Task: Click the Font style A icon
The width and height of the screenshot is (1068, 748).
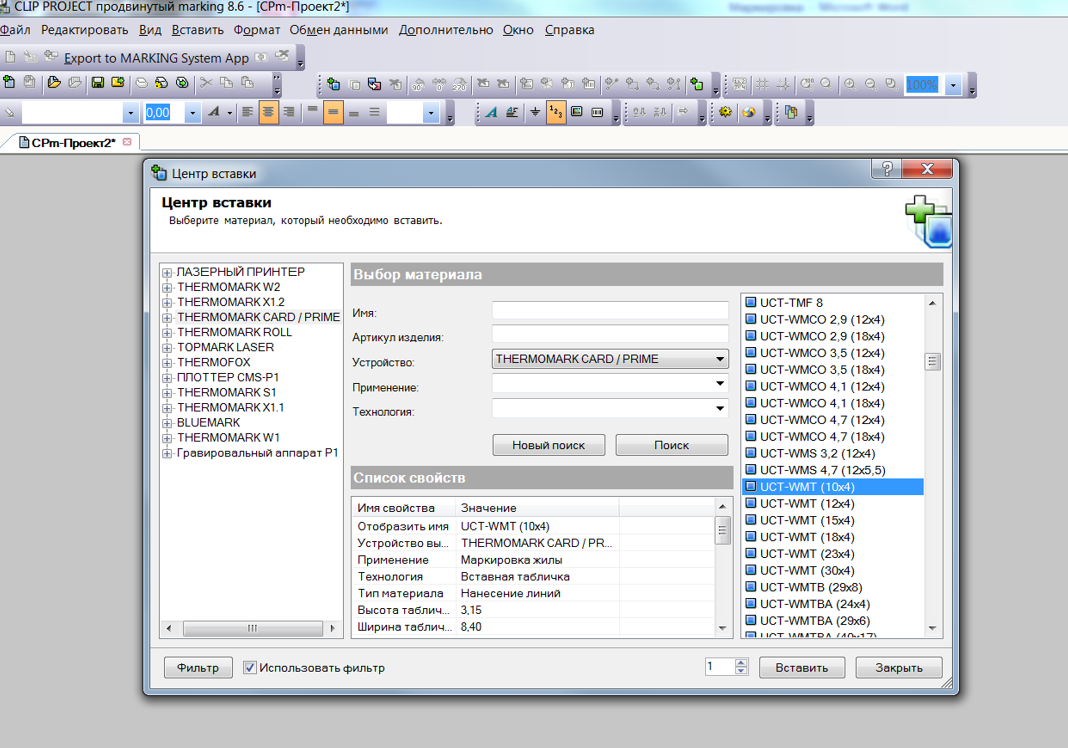Action: (x=214, y=112)
